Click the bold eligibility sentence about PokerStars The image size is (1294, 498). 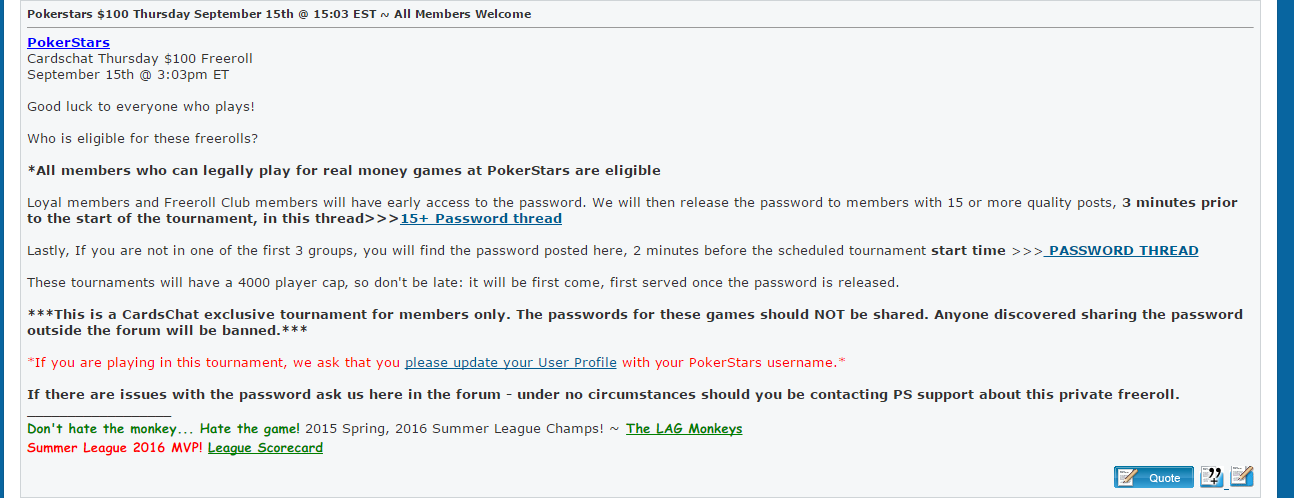click(x=344, y=170)
